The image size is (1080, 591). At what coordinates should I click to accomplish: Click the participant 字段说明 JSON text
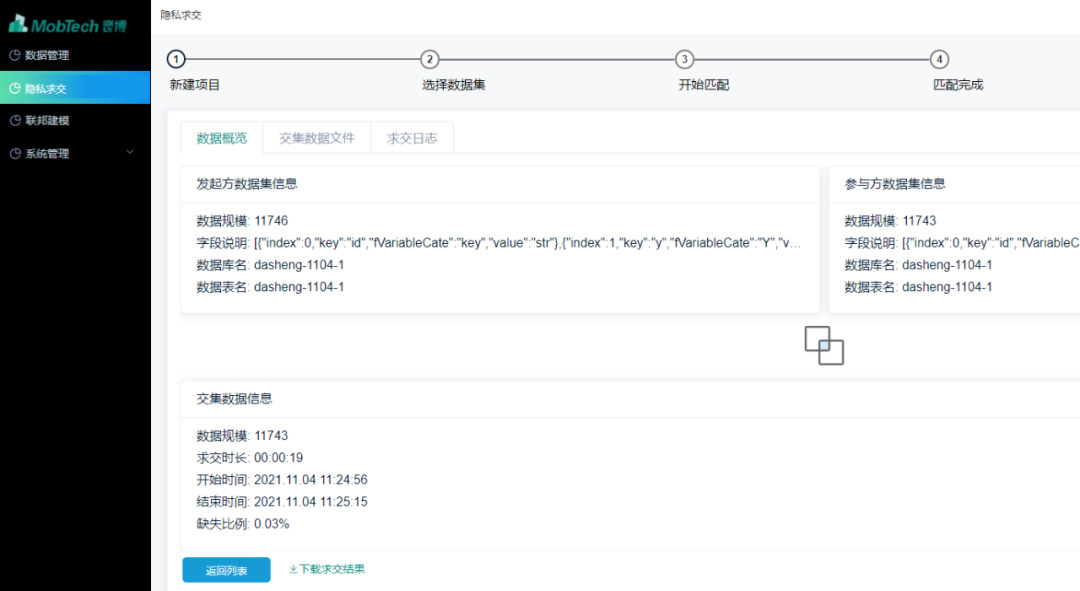tap(990, 243)
